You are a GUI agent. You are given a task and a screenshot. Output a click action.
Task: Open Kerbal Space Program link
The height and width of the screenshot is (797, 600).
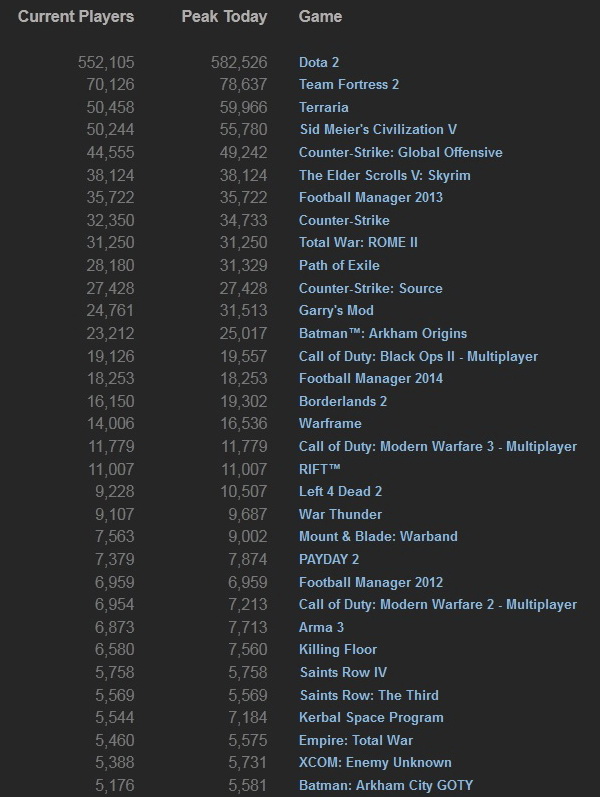click(x=371, y=718)
